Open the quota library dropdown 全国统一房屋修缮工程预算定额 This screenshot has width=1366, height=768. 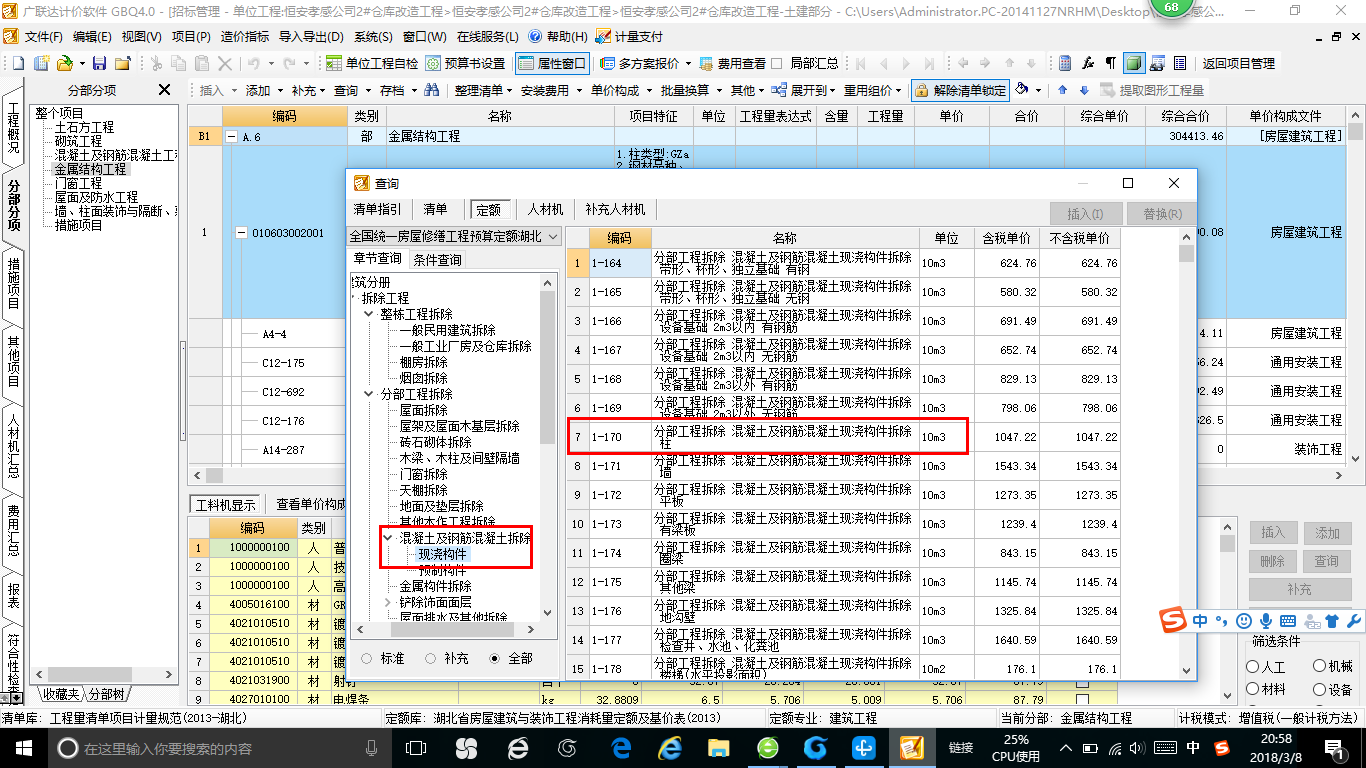pos(454,236)
